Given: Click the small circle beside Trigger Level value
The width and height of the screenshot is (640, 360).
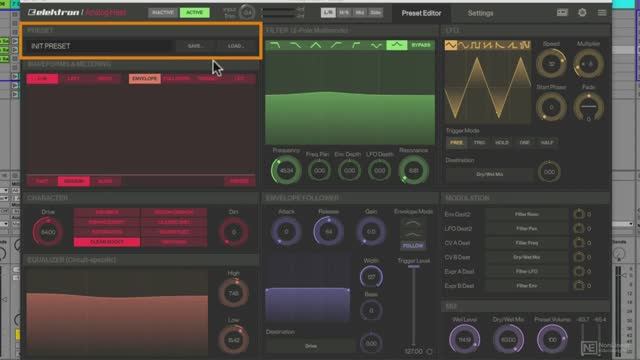Looking at the screenshot, I should click(429, 351).
